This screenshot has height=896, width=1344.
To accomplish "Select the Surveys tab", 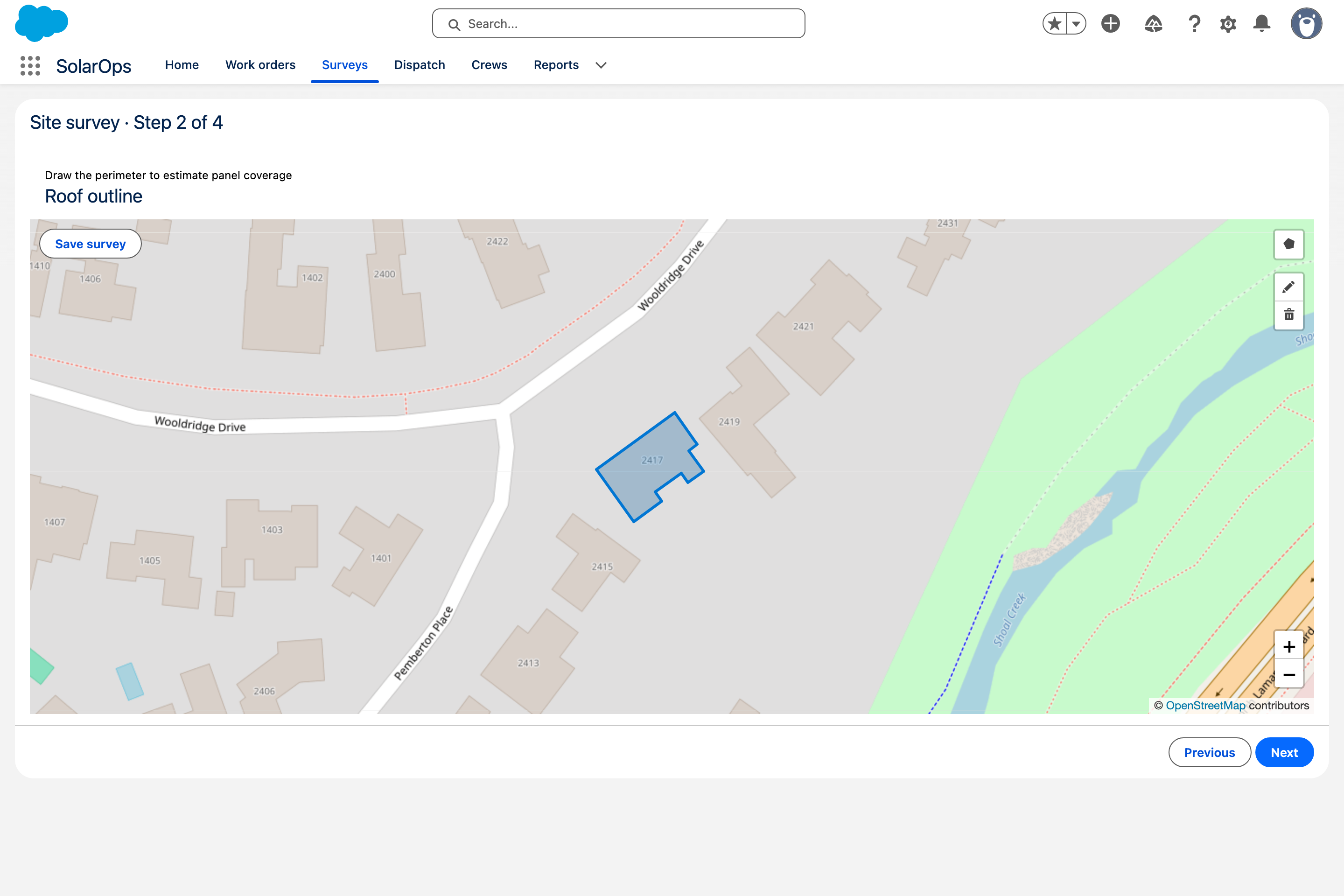I will point(344,65).
